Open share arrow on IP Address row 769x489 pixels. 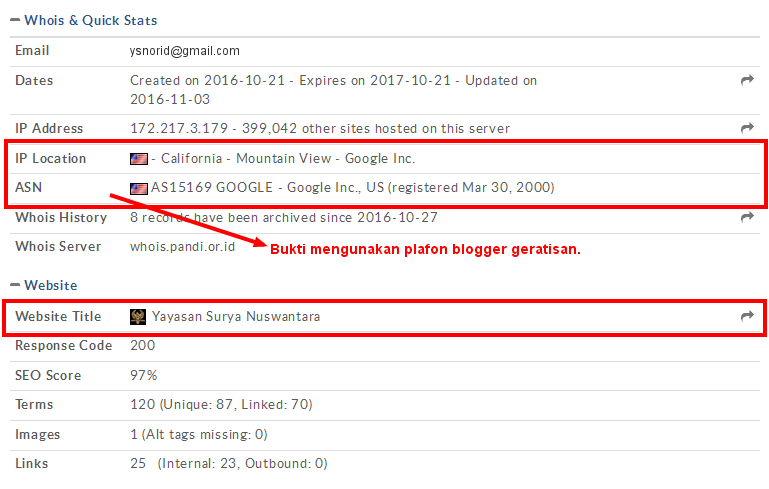pos(747,128)
